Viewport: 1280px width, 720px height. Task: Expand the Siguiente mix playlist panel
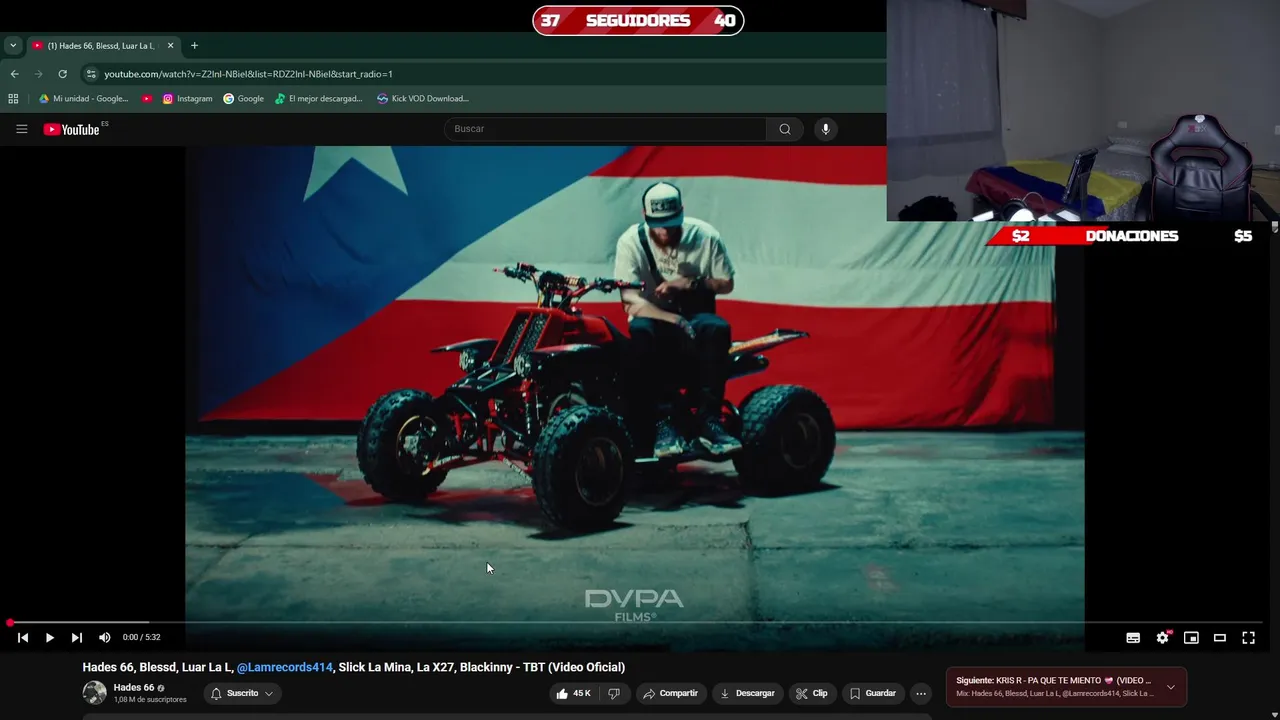pyautogui.click(x=1171, y=687)
